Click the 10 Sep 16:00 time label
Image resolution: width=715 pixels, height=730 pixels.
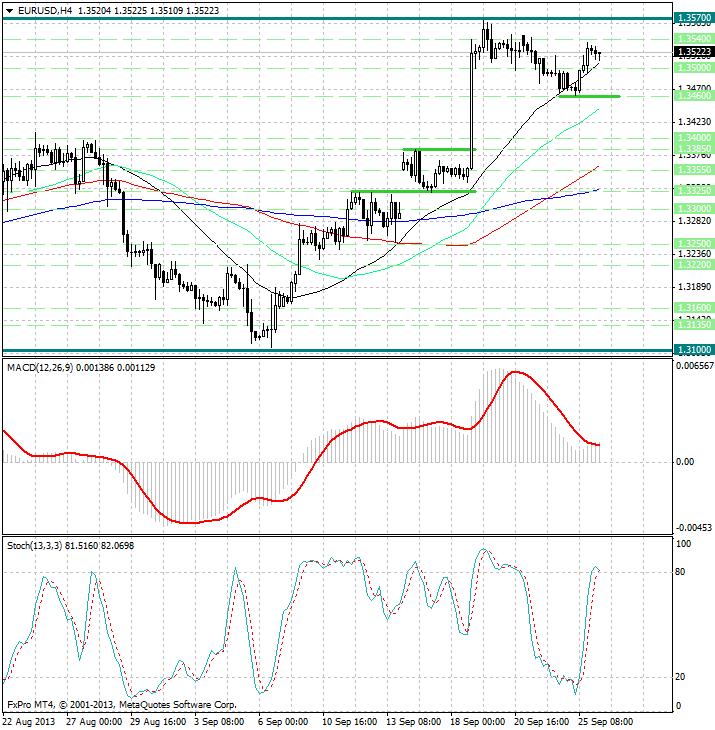point(350,722)
